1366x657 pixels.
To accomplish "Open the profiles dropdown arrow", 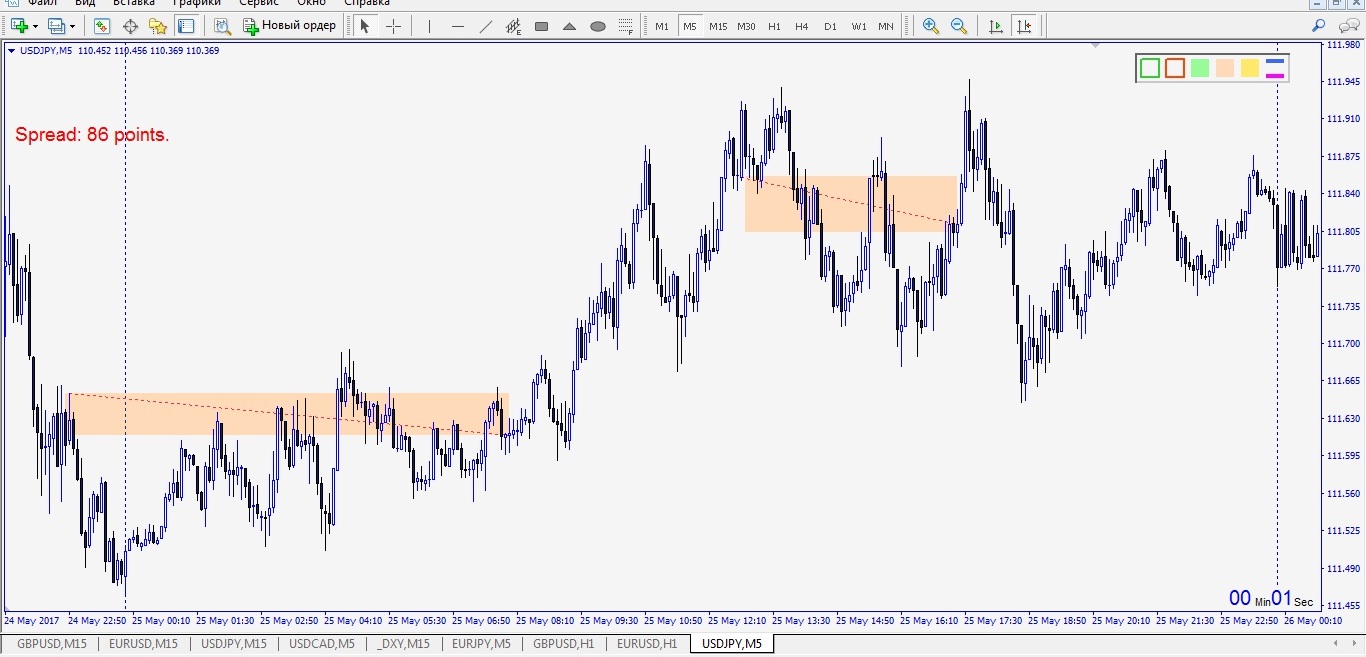I will click(72, 26).
